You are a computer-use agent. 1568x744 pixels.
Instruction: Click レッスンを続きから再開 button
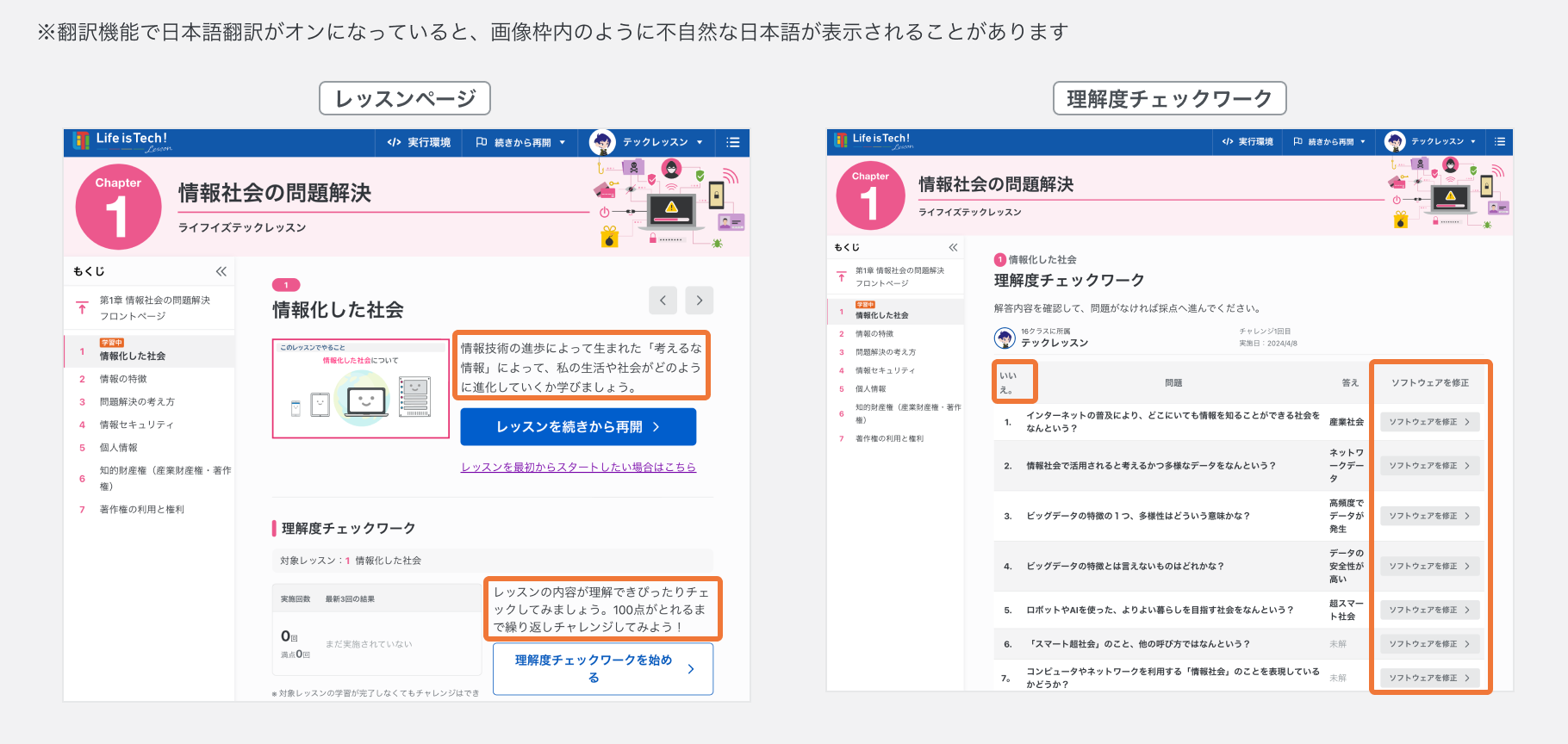[578, 427]
